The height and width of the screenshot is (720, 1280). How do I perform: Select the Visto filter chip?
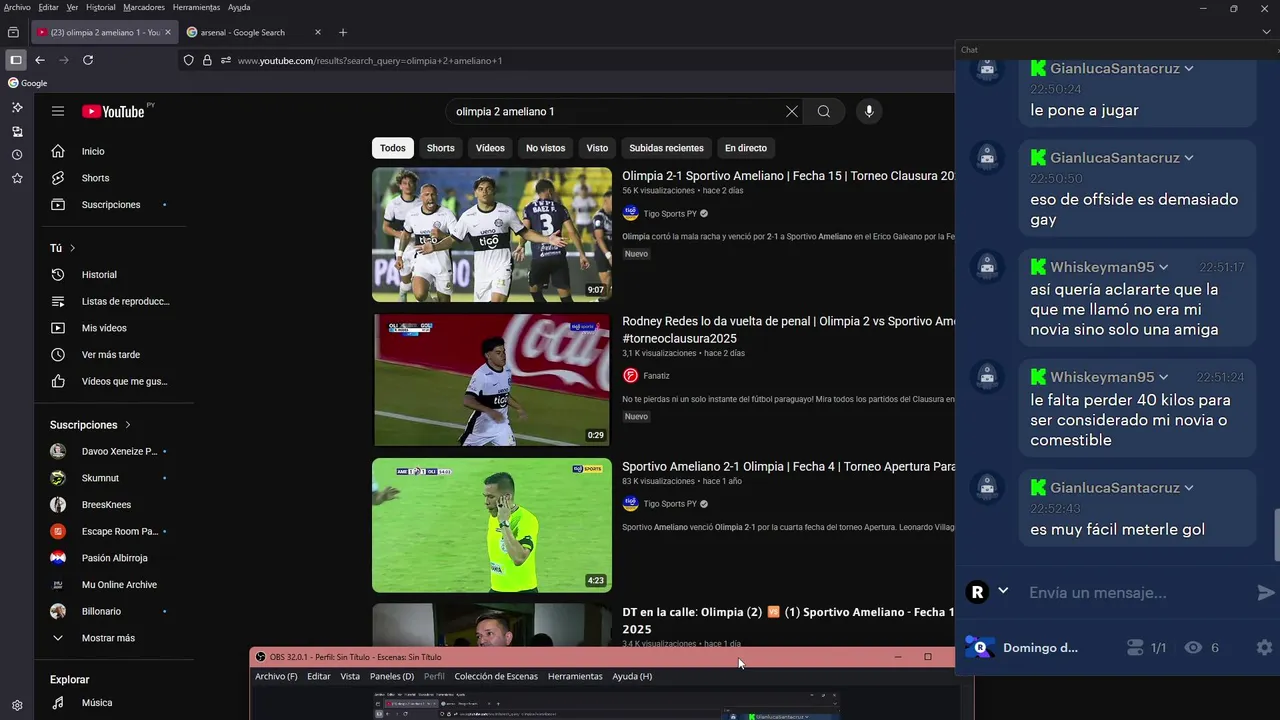click(597, 148)
